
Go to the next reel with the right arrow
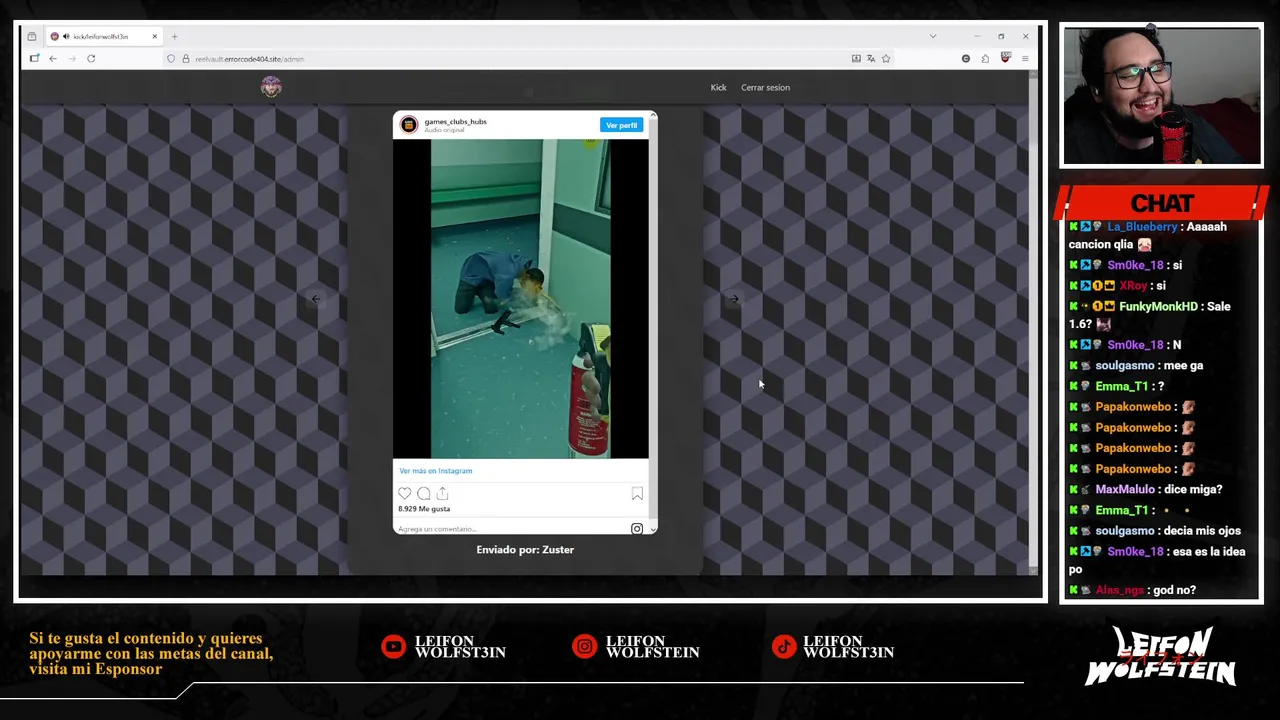734,298
